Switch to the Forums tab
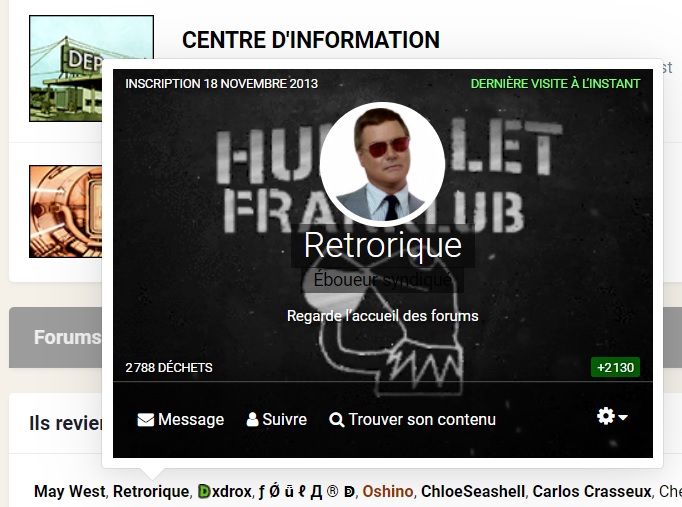The image size is (682, 507). point(67,337)
